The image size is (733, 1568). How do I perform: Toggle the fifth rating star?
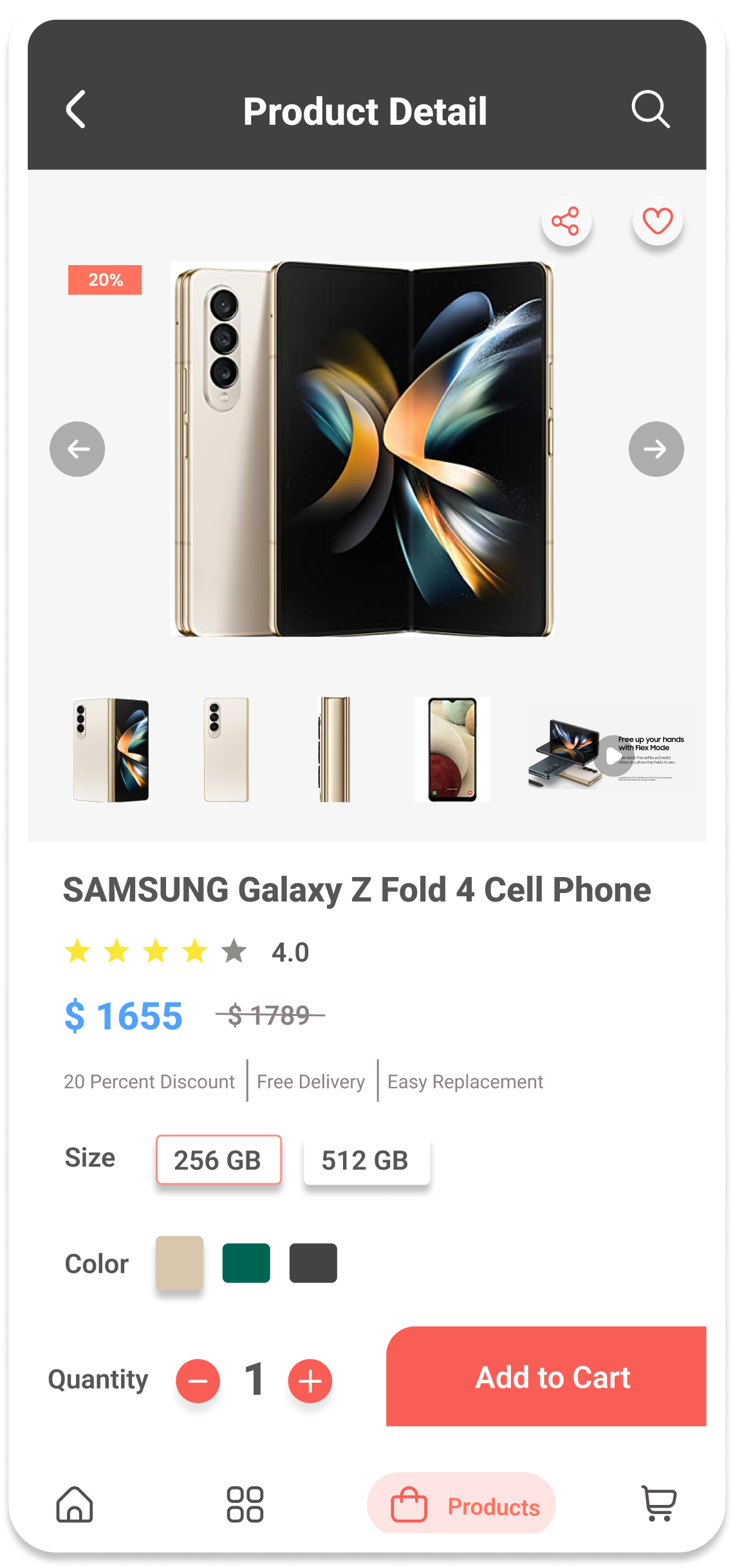pos(234,951)
